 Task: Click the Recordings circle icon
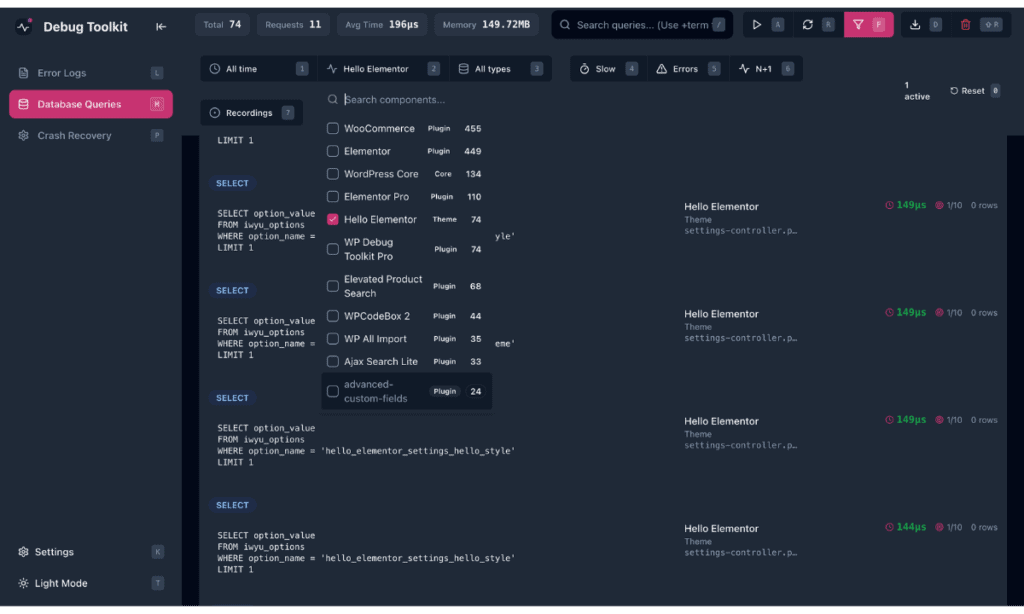click(214, 113)
